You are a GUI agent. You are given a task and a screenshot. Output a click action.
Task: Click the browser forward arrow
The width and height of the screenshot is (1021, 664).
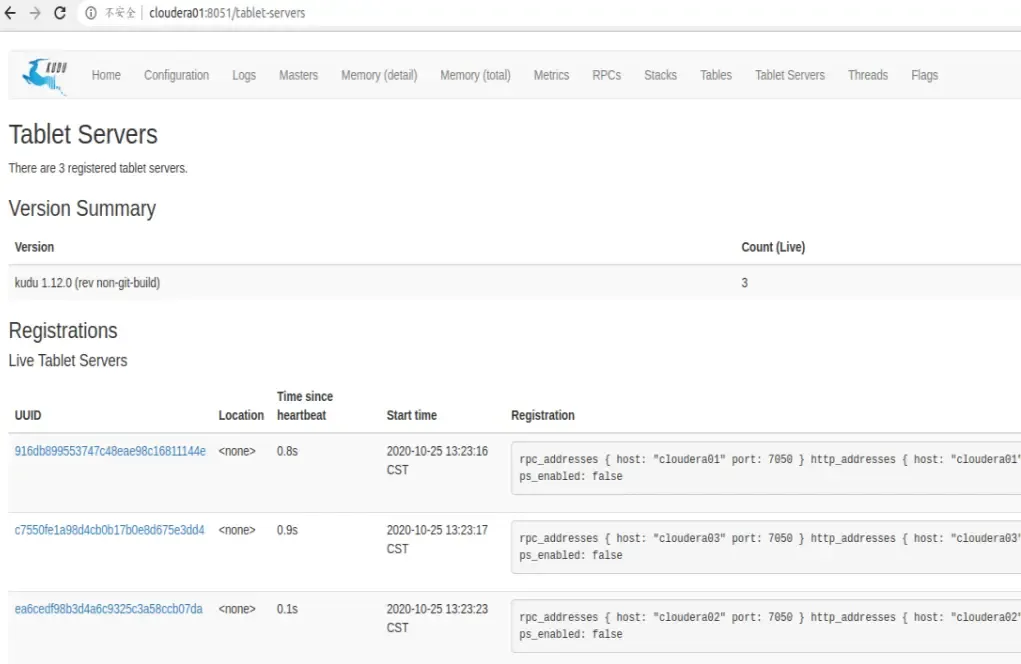coord(35,13)
